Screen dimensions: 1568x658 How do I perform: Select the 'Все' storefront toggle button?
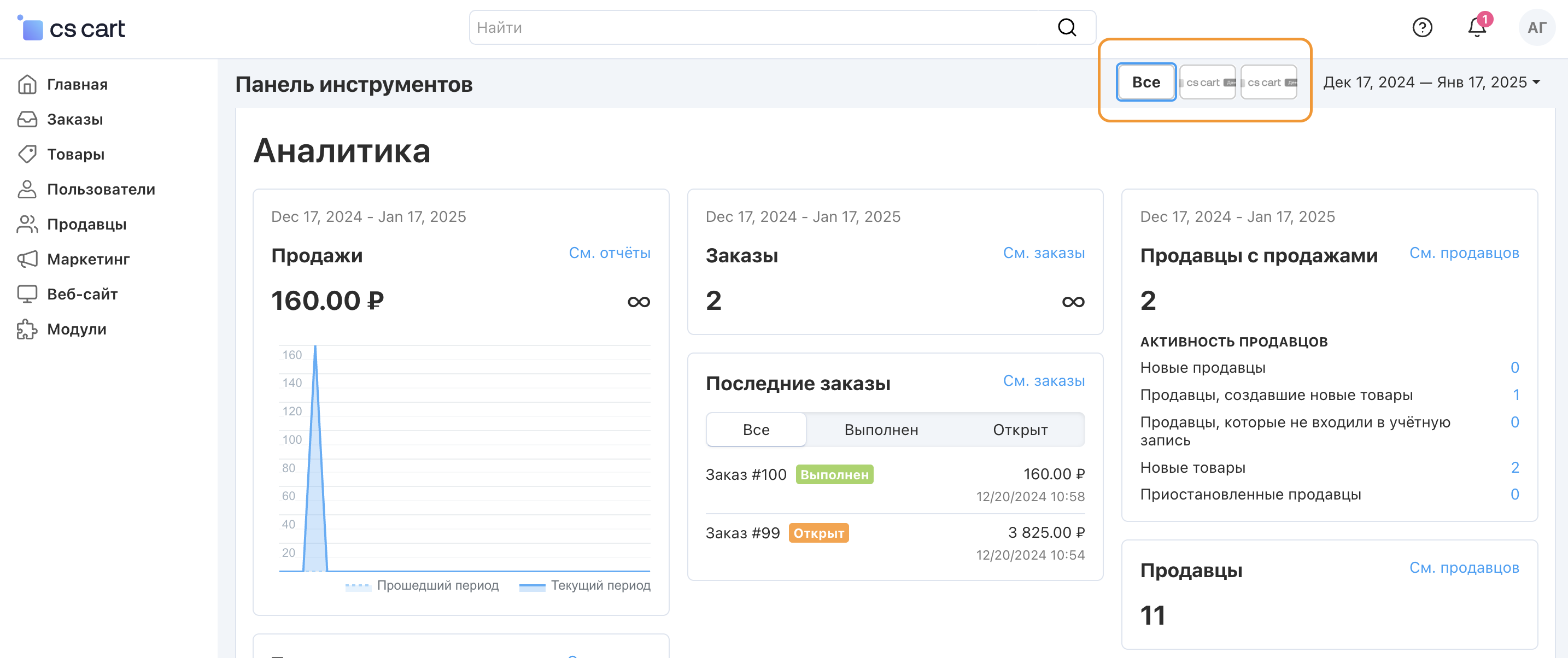point(1145,82)
